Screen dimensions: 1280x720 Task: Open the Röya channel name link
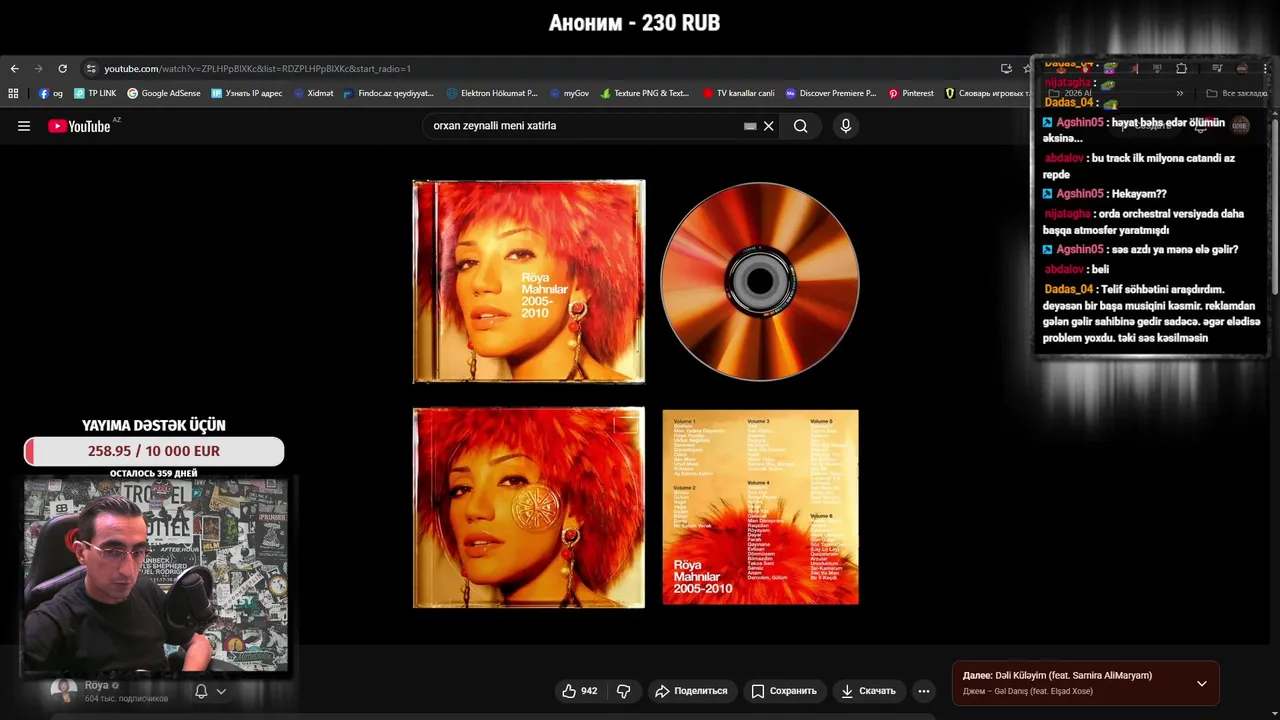click(x=96, y=685)
